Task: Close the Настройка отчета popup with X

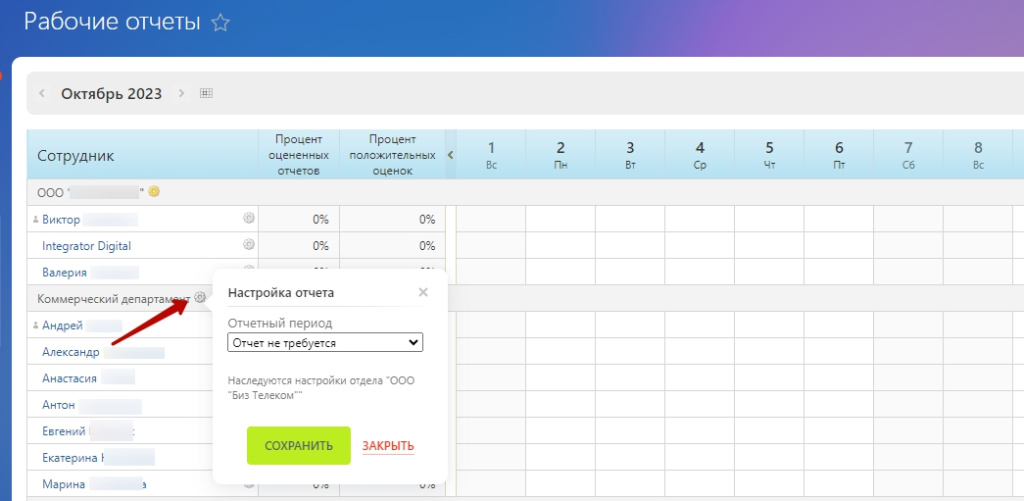Action: click(423, 292)
